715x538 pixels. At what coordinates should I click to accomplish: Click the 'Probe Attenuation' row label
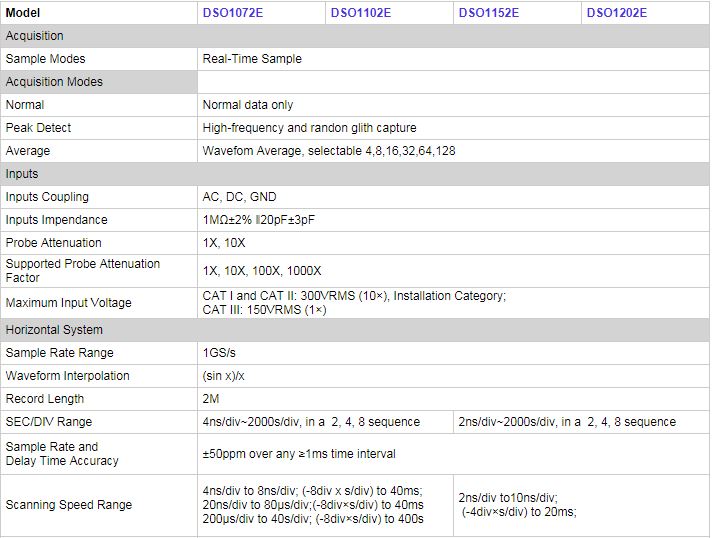point(53,243)
